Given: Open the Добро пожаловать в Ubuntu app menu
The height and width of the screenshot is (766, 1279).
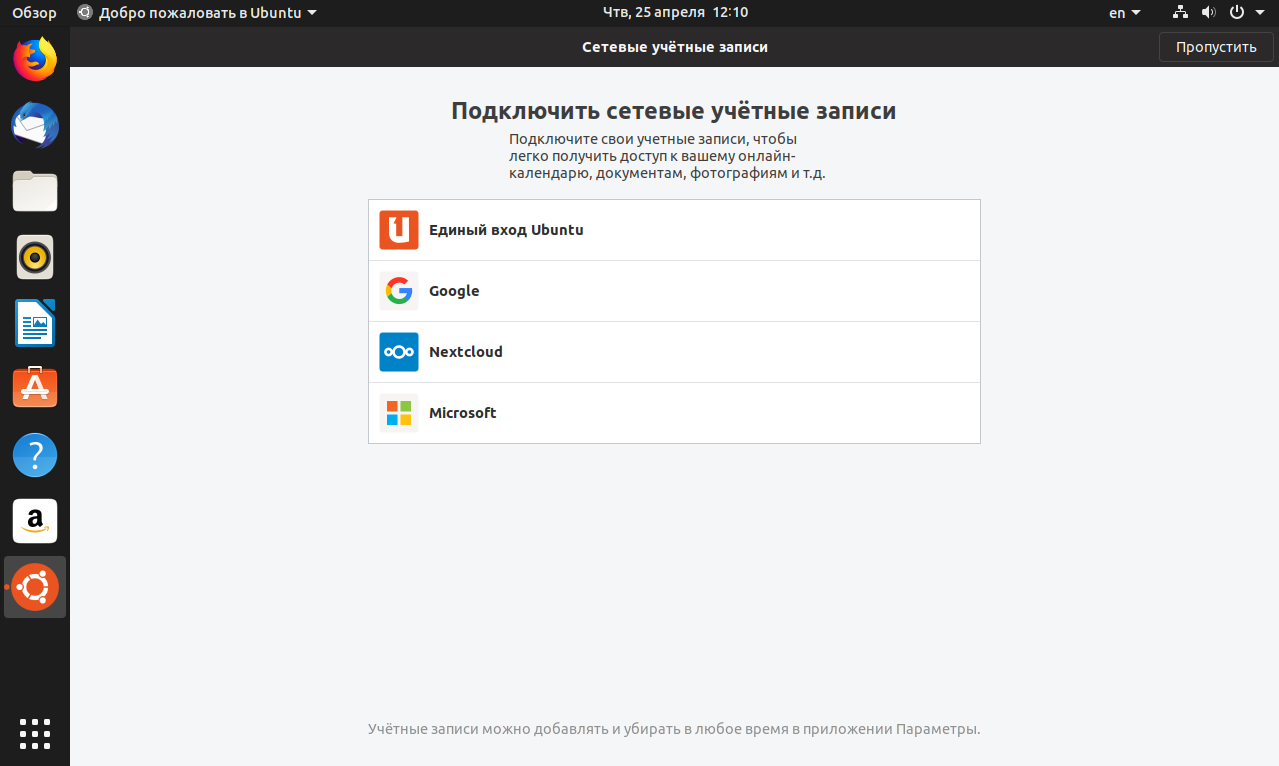Looking at the screenshot, I should (x=197, y=13).
